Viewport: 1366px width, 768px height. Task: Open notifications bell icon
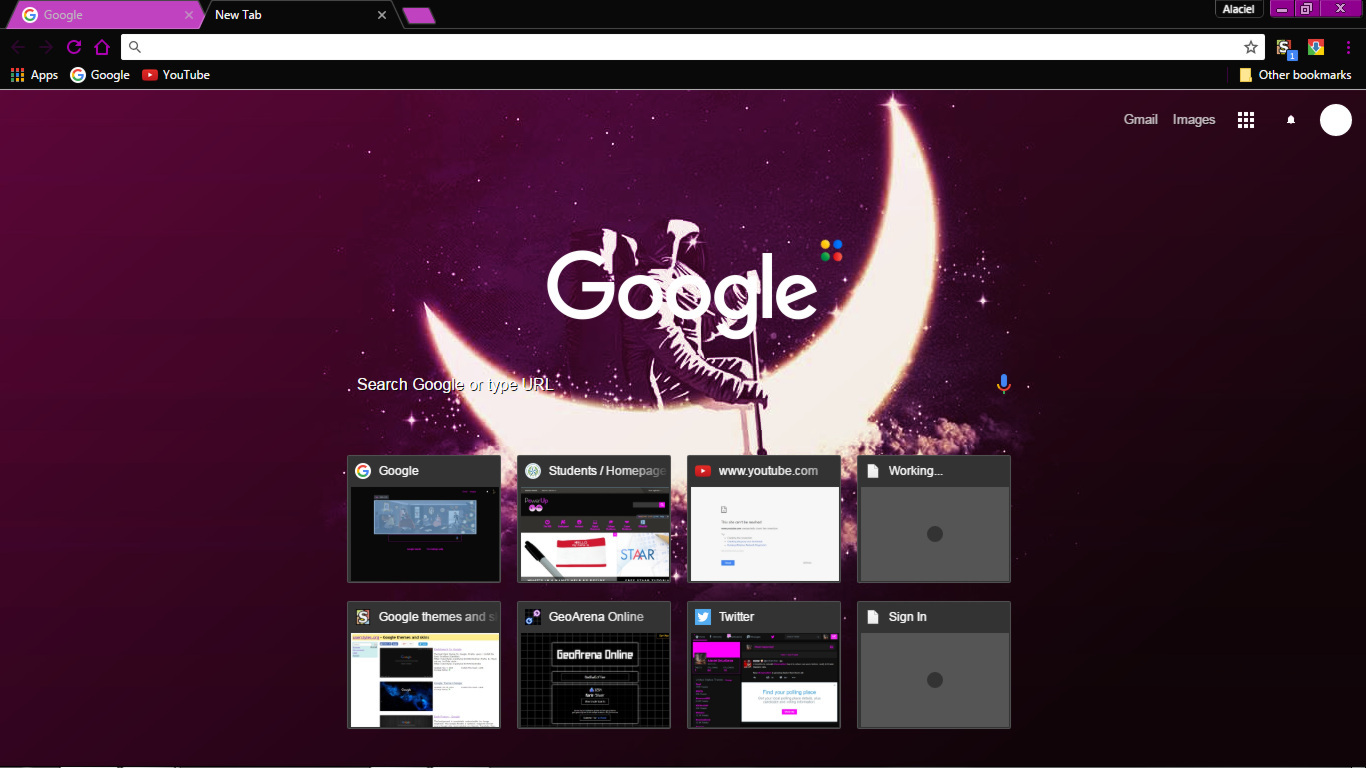[1291, 120]
